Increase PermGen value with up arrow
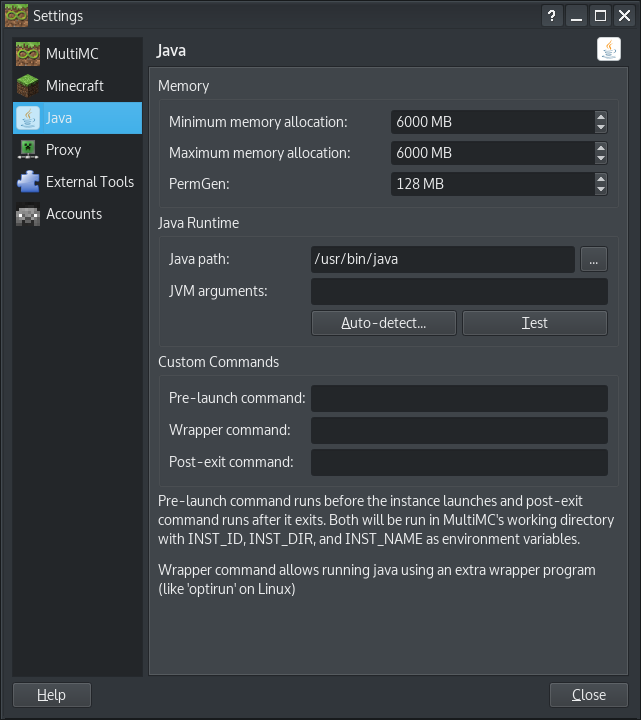The width and height of the screenshot is (641, 720). 601,179
